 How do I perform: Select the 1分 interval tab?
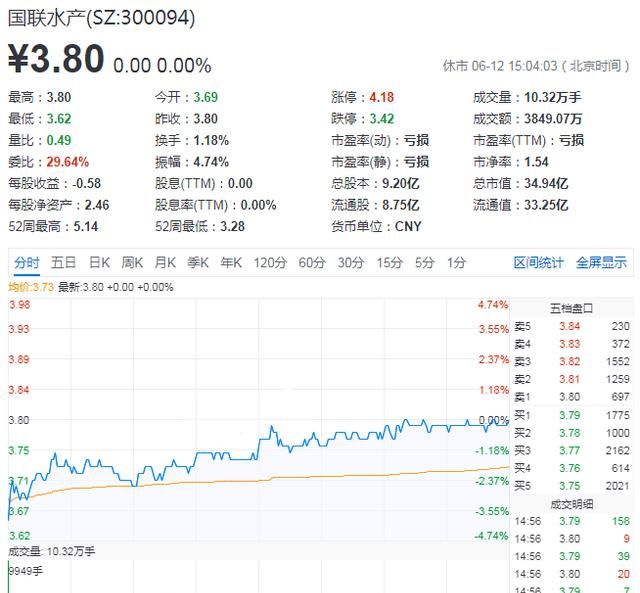point(456,262)
